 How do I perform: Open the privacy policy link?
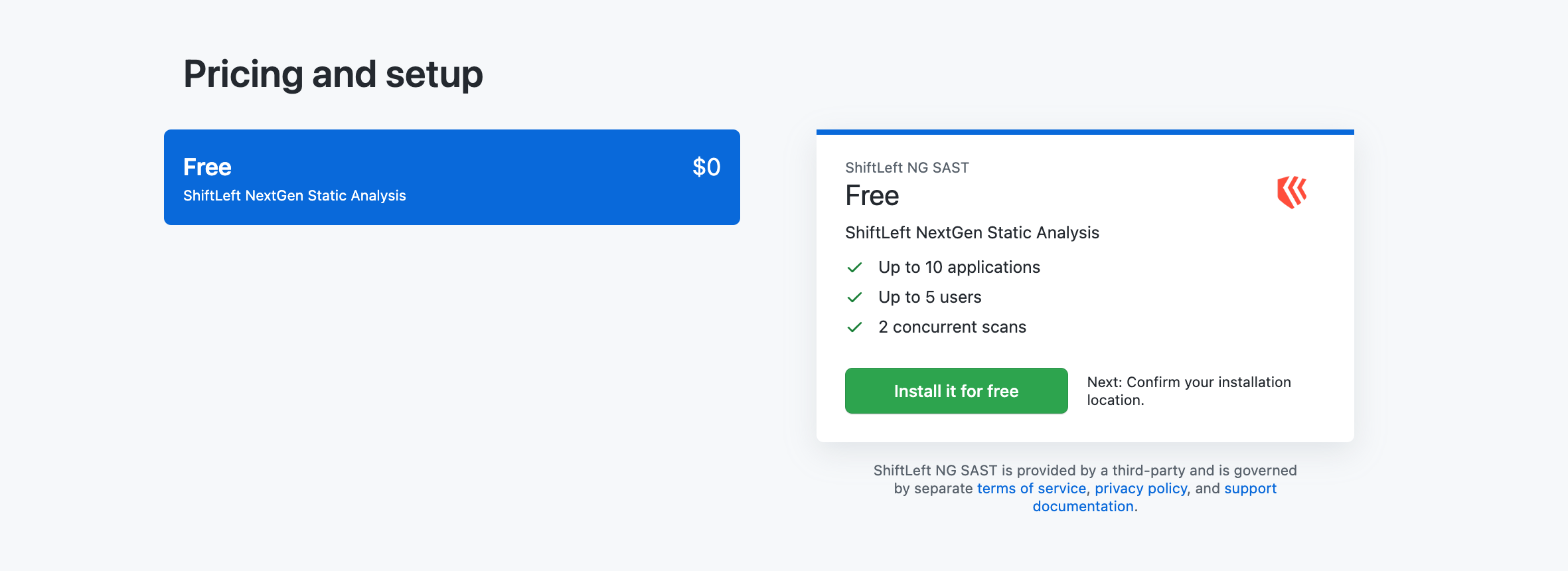click(x=1140, y=489)
